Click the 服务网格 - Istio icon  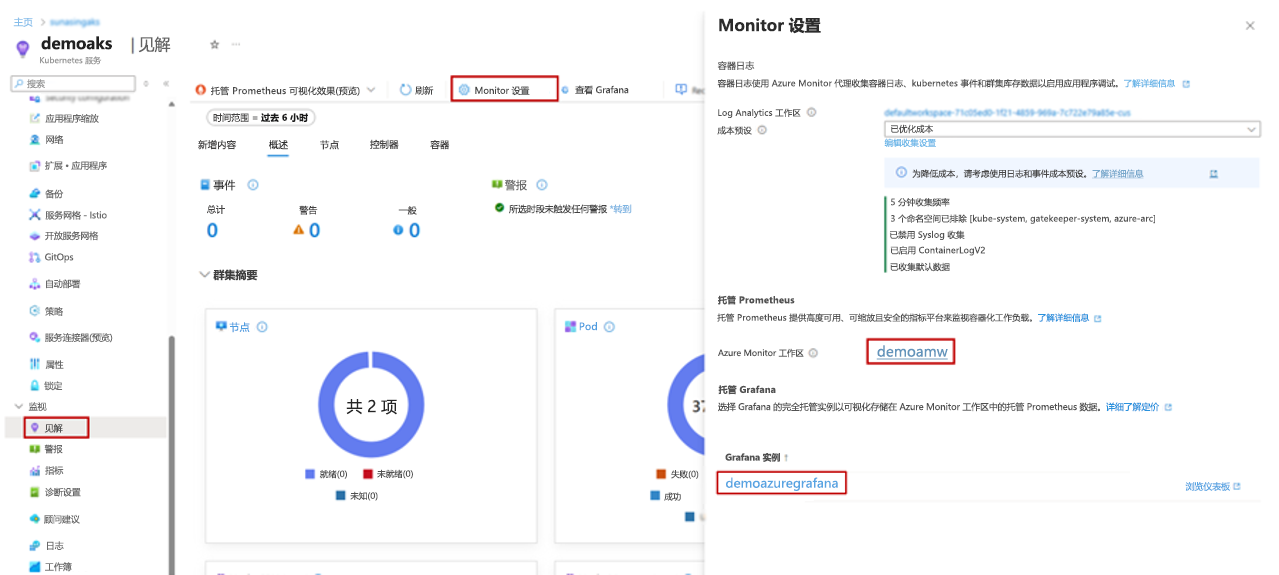(35, 215)
